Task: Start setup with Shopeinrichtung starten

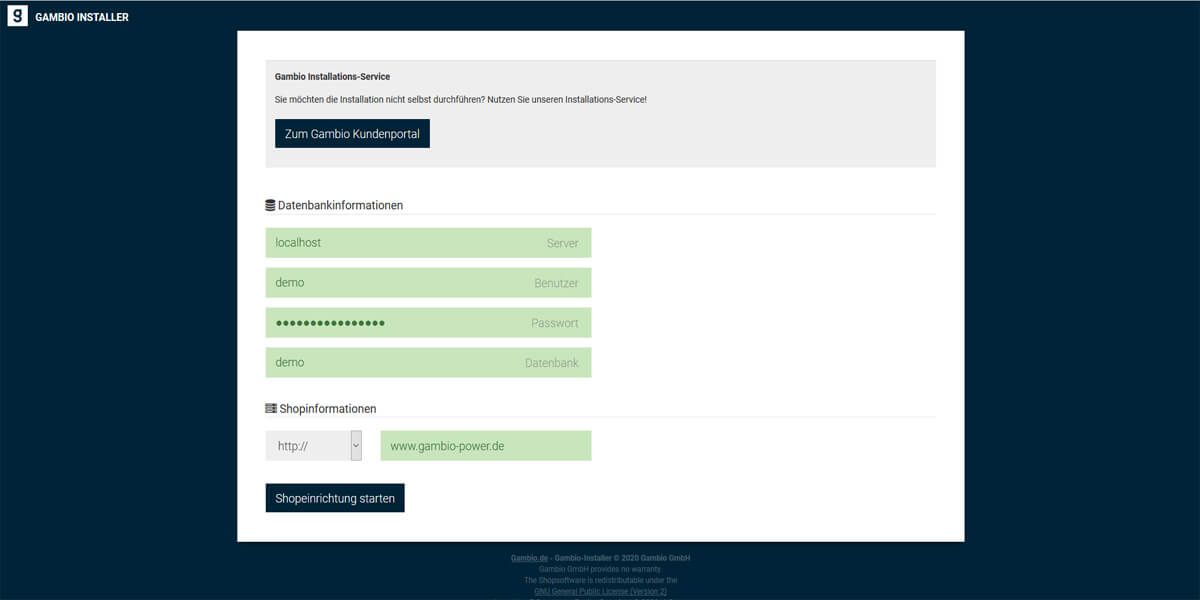Action: click(335, 498)
